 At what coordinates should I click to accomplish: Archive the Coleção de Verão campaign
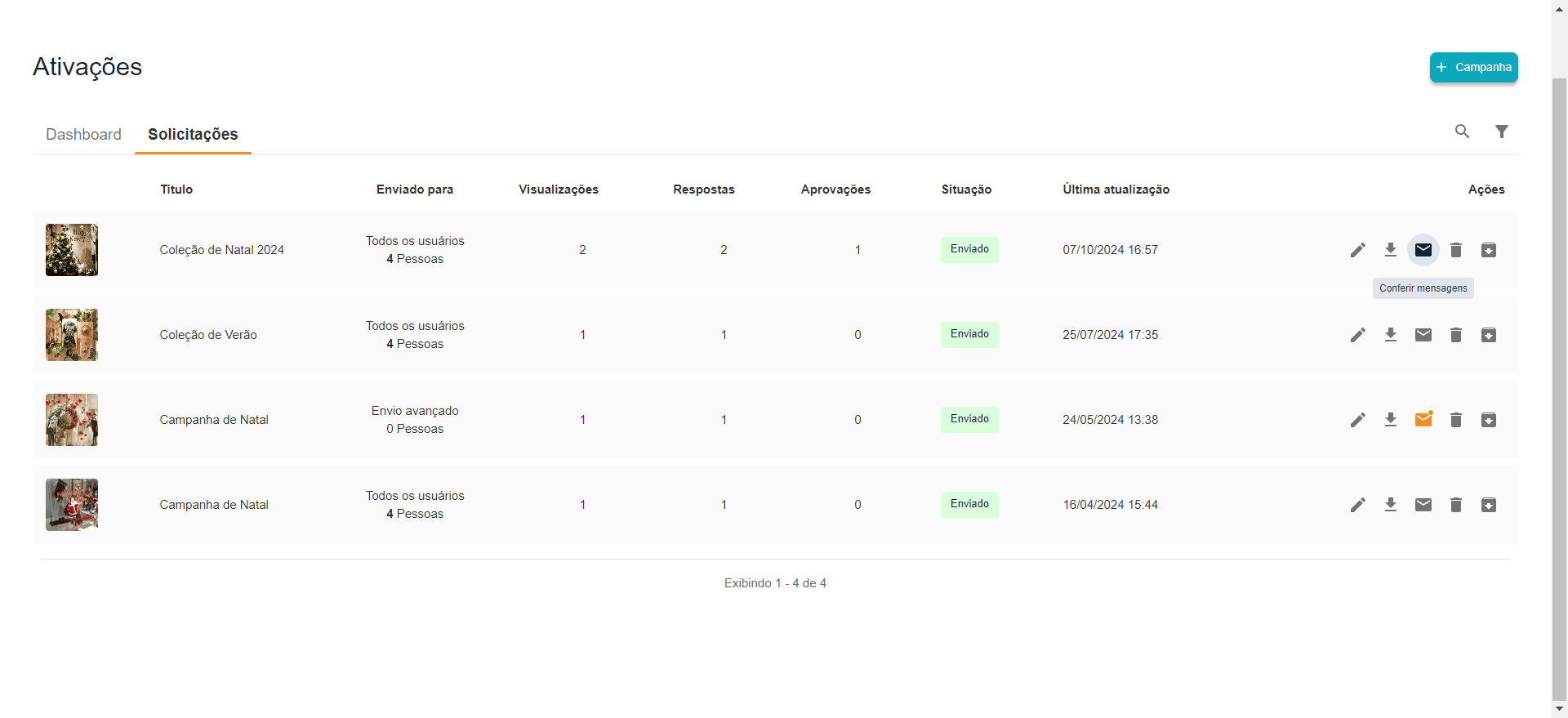click(x=1489, y=335)
